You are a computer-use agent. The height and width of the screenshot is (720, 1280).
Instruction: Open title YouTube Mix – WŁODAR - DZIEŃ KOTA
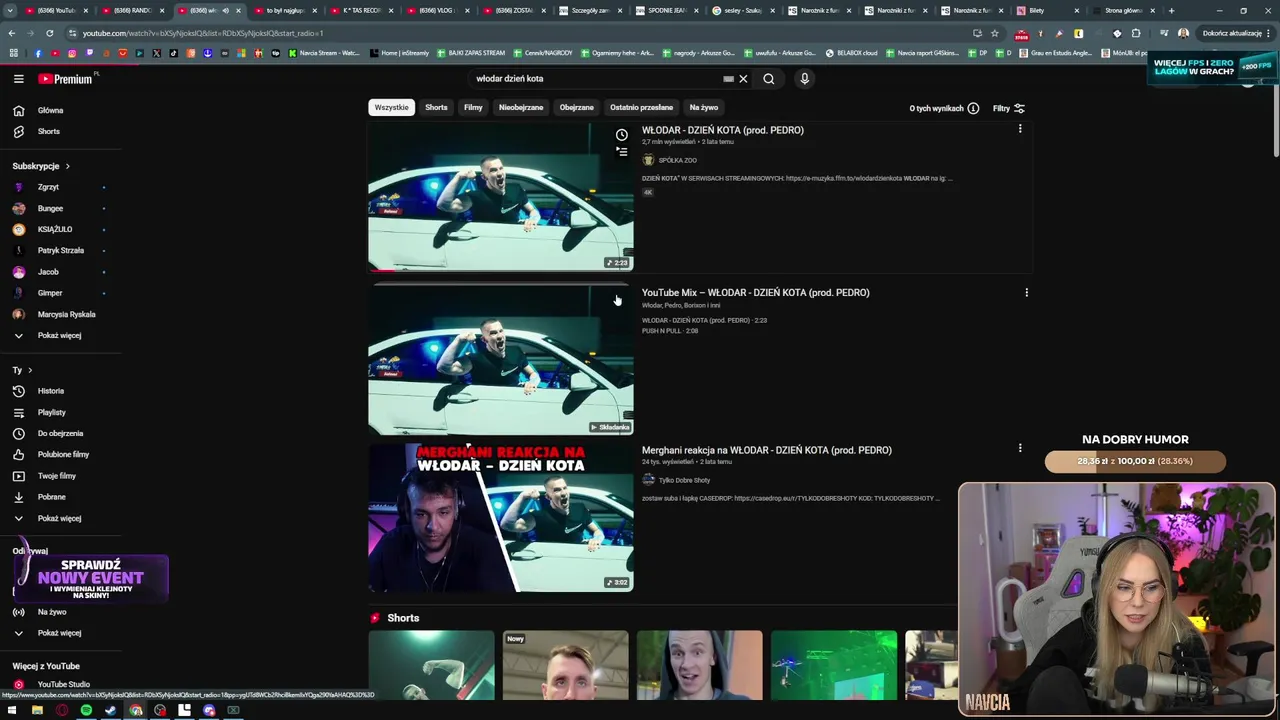[x=755, y=293]
